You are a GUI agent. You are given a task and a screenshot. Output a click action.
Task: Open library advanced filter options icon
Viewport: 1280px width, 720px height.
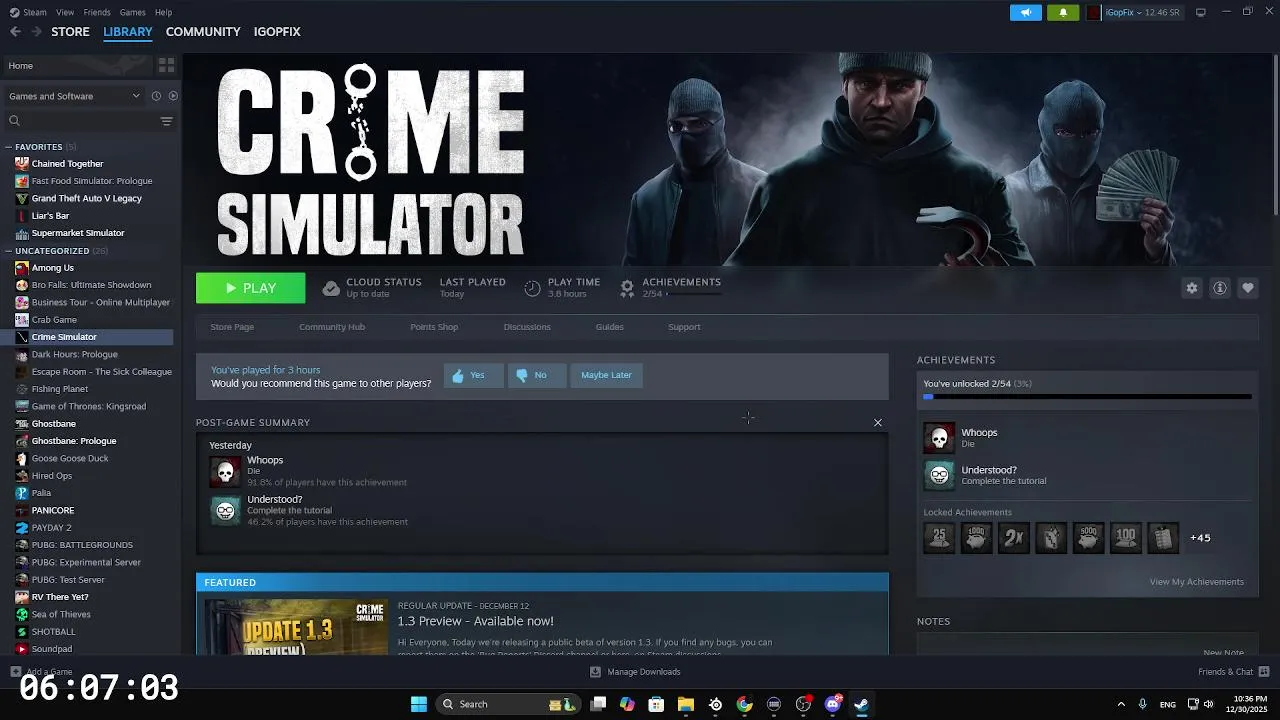(x=166, y=121)
